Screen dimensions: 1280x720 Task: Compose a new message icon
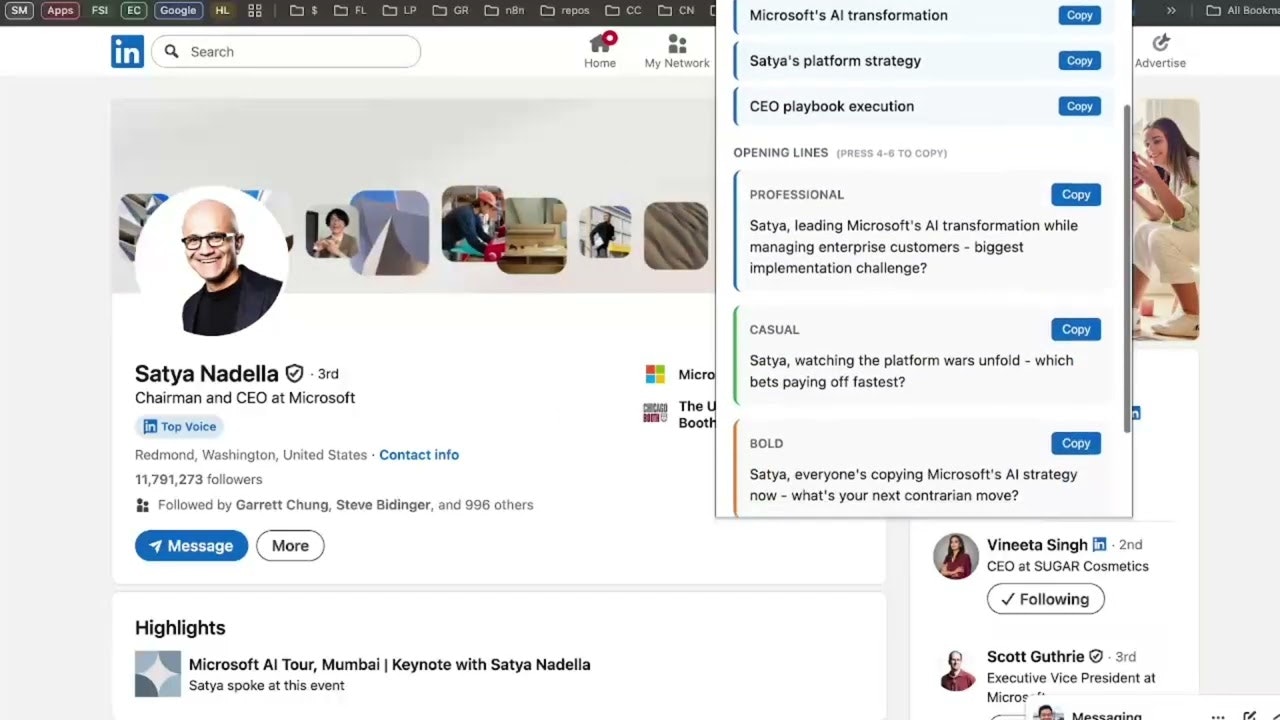tap(1249, 716)
